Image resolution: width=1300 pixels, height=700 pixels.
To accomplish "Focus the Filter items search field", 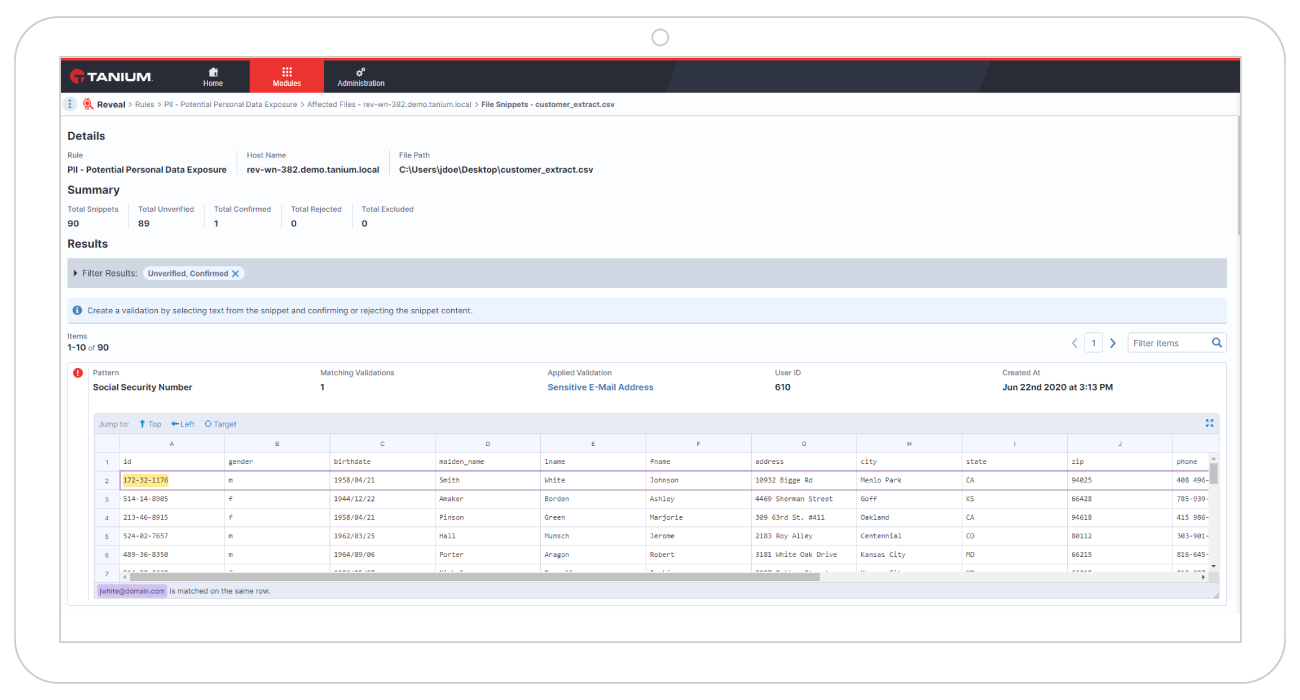I will click(1168, 343).
